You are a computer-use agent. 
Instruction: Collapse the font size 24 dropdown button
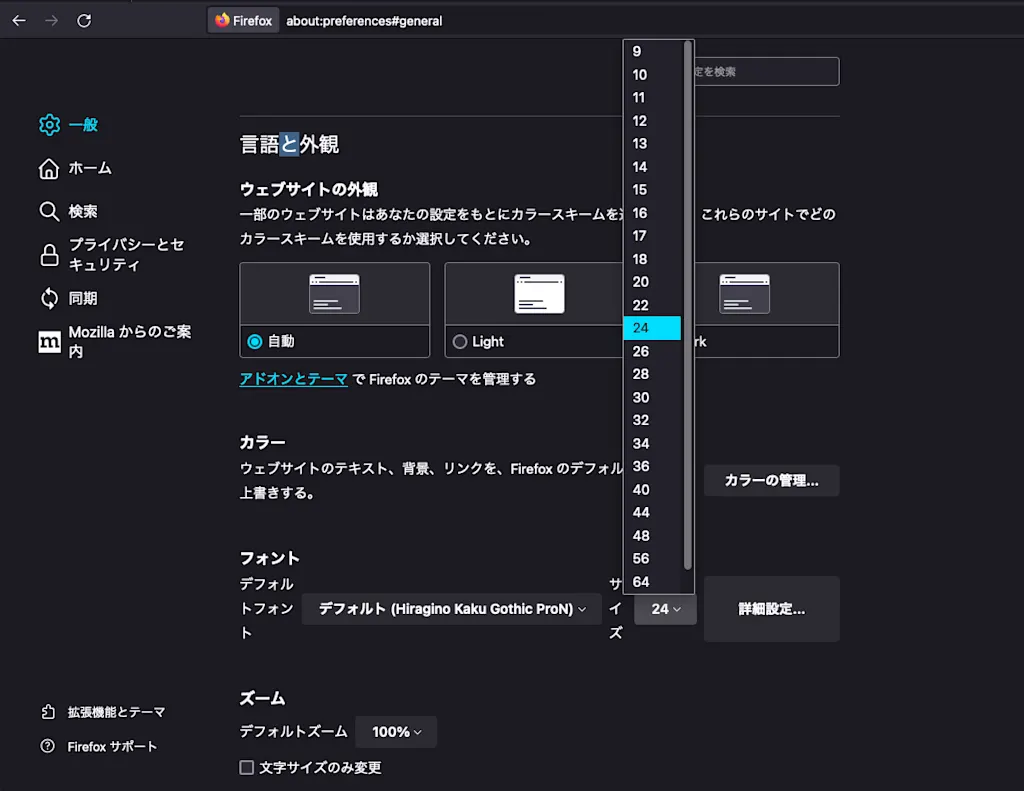665,609
